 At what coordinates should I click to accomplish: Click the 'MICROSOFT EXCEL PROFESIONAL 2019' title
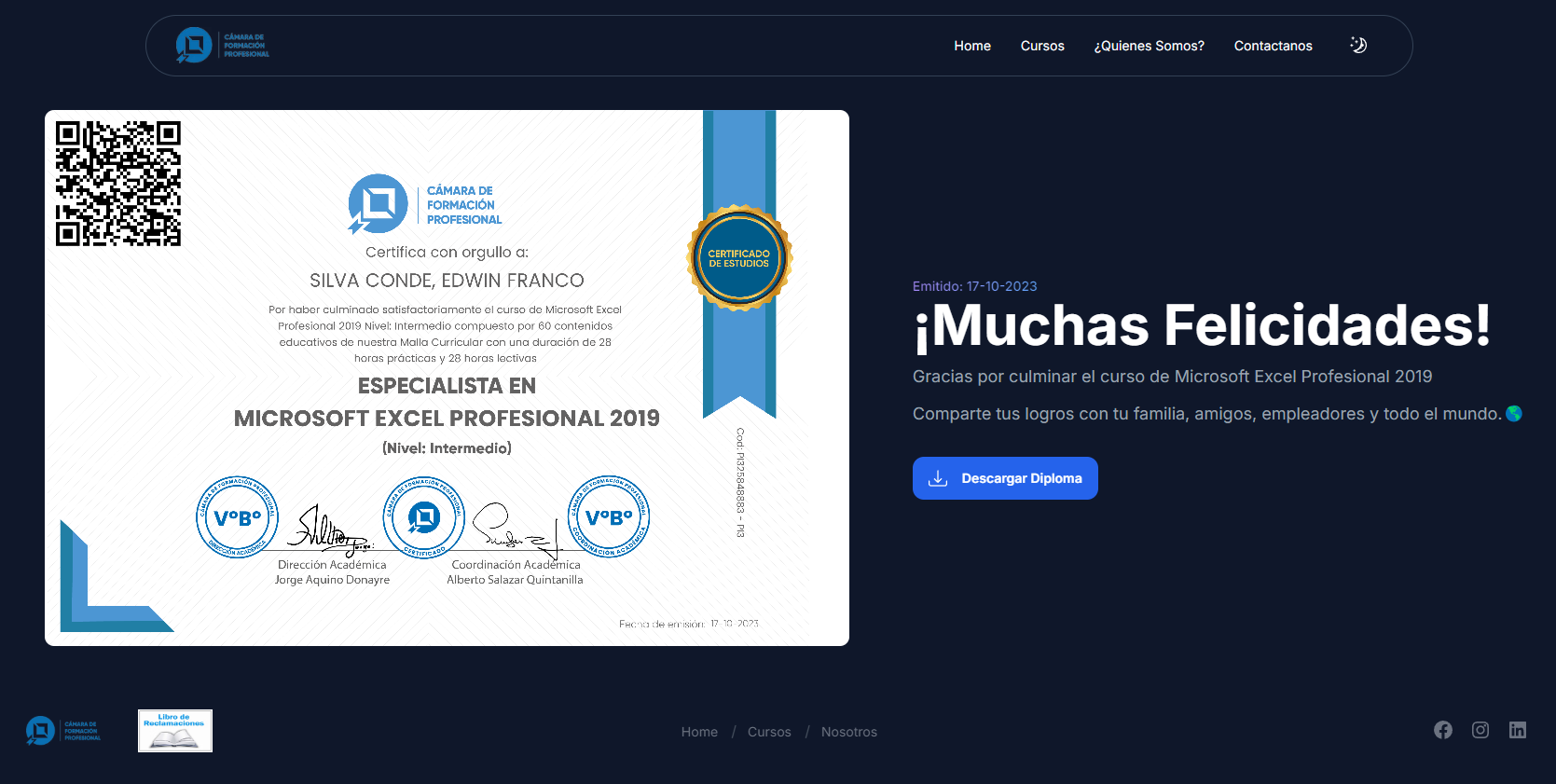[x=447, y=419]
